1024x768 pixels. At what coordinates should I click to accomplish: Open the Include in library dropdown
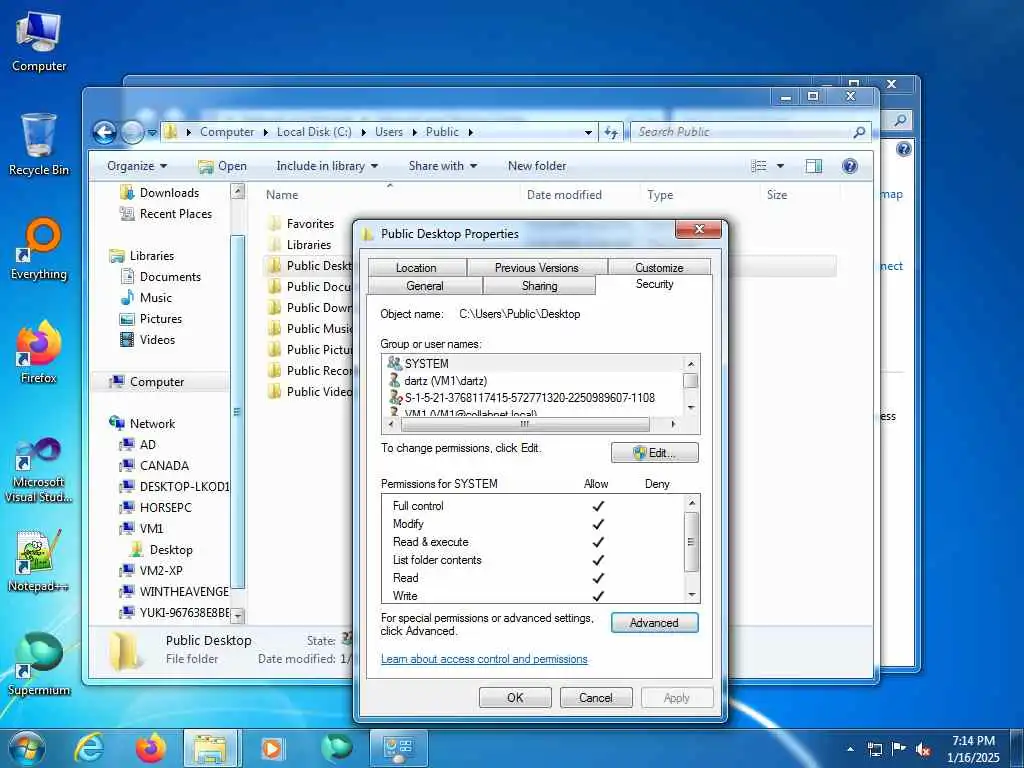(327, 166)
